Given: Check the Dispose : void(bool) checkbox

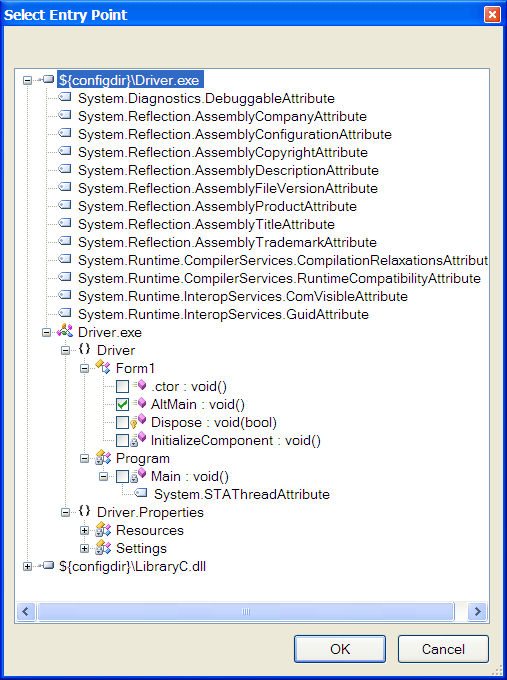Looking at the screenshot, I should pyautogui.click(x=122, y=422).
